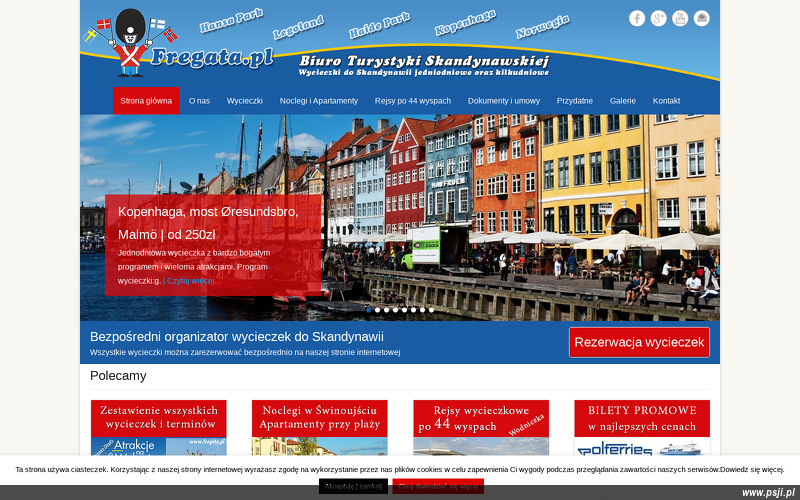Open the Facebook social icon

click(637, 18)
